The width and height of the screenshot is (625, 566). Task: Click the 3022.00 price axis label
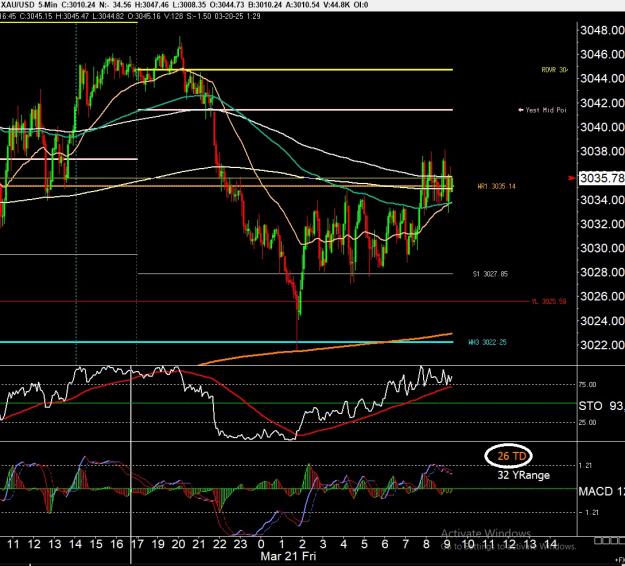(x=602, y=345)
